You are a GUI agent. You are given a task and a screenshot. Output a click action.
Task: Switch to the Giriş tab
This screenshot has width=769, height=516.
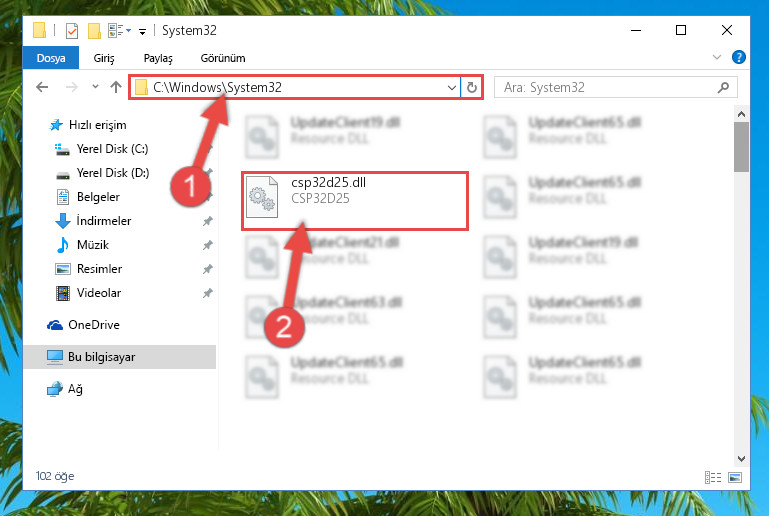tap(104, 58)
